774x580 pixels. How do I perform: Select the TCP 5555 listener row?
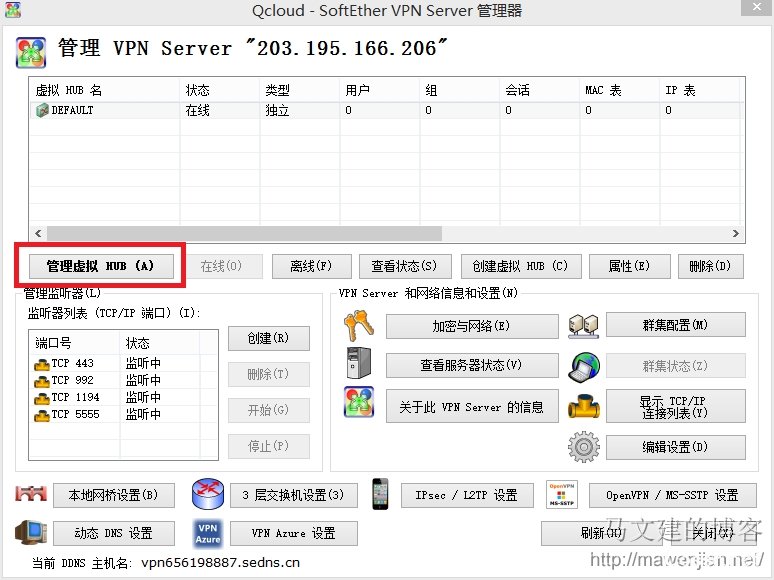(x=123, y=415)
